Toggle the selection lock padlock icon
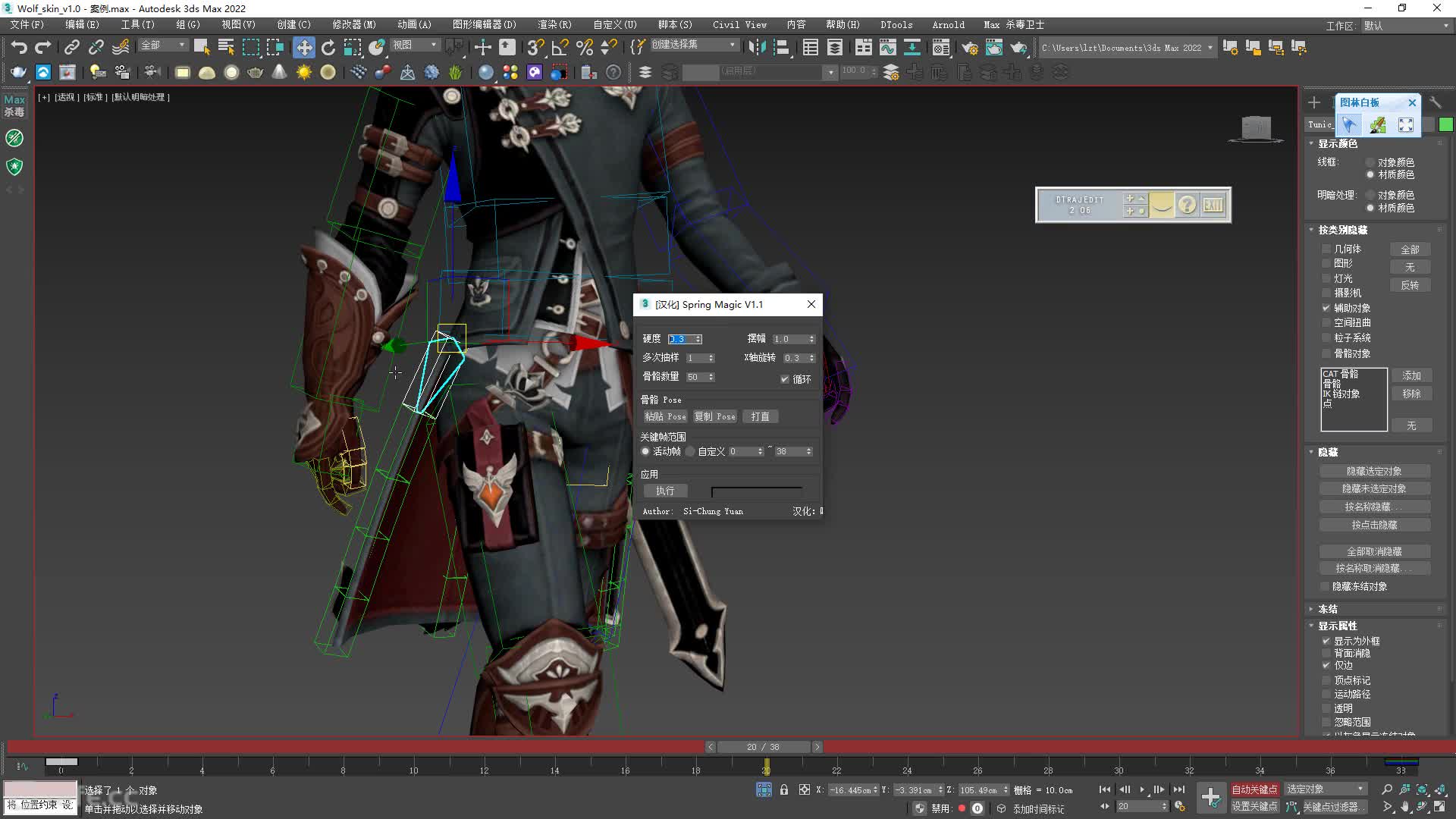This screenshot has width=1456, height=819. click(x=784, y=789)
